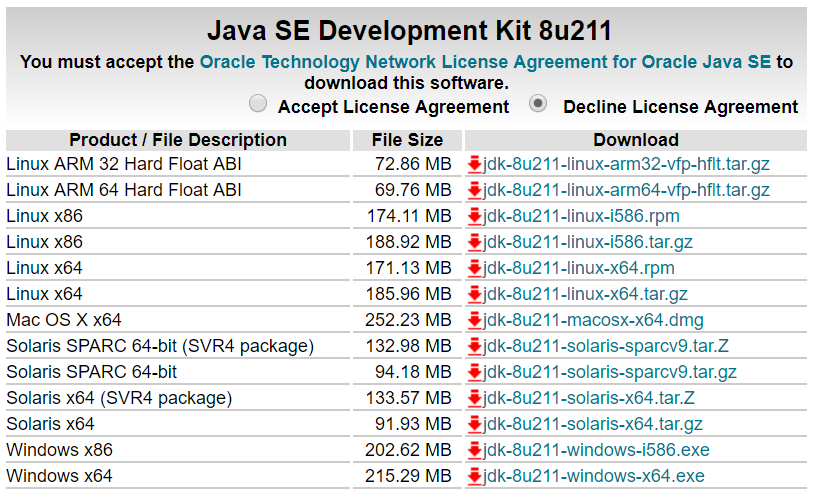Image resolution: width=826 pixels, height=504 pixels.
Task: Click the 185.96 MB file size cell
Action: pyautogui.click(x=409, y=294)
